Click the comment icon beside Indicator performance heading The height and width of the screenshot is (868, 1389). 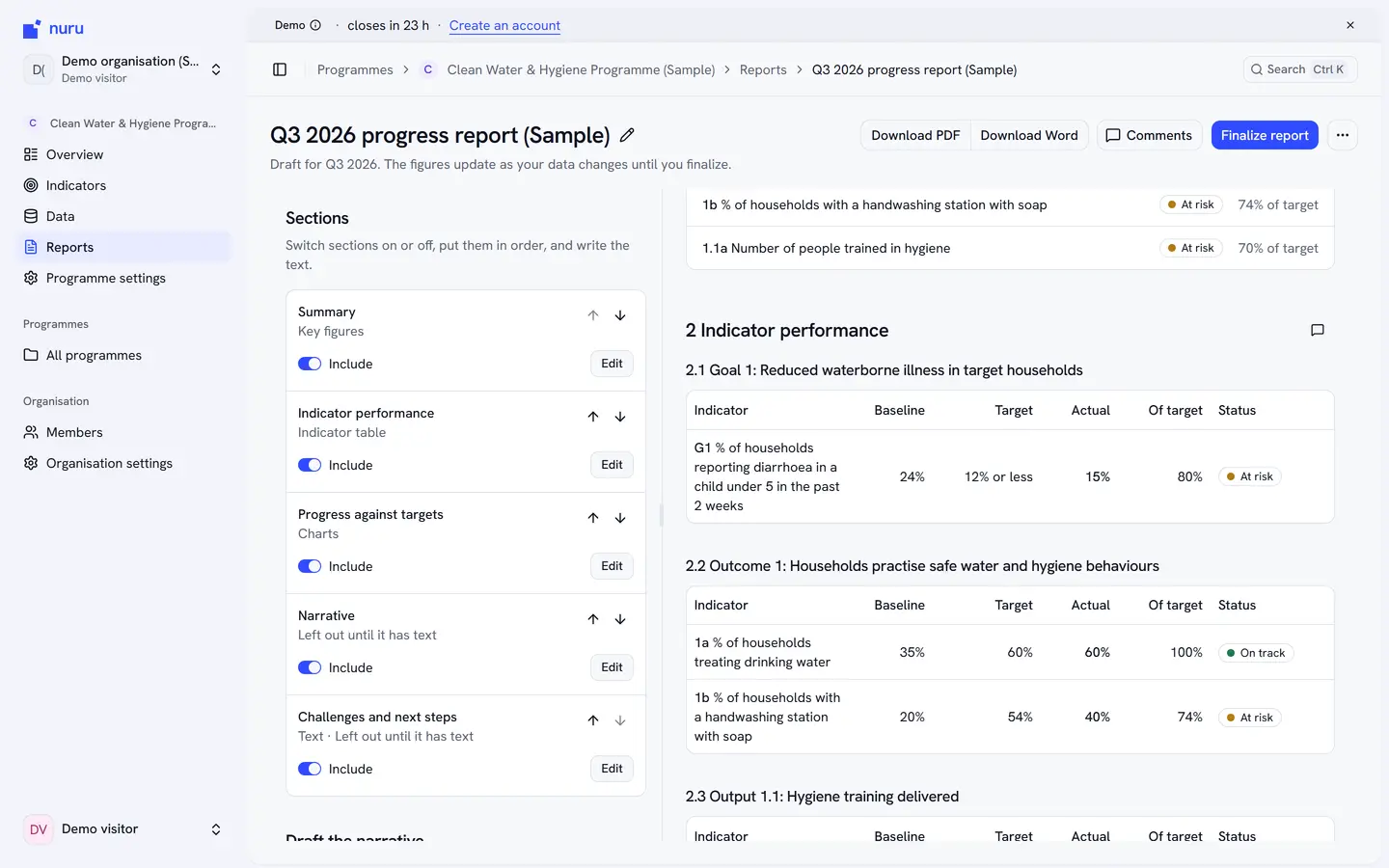pos(1318,330)
